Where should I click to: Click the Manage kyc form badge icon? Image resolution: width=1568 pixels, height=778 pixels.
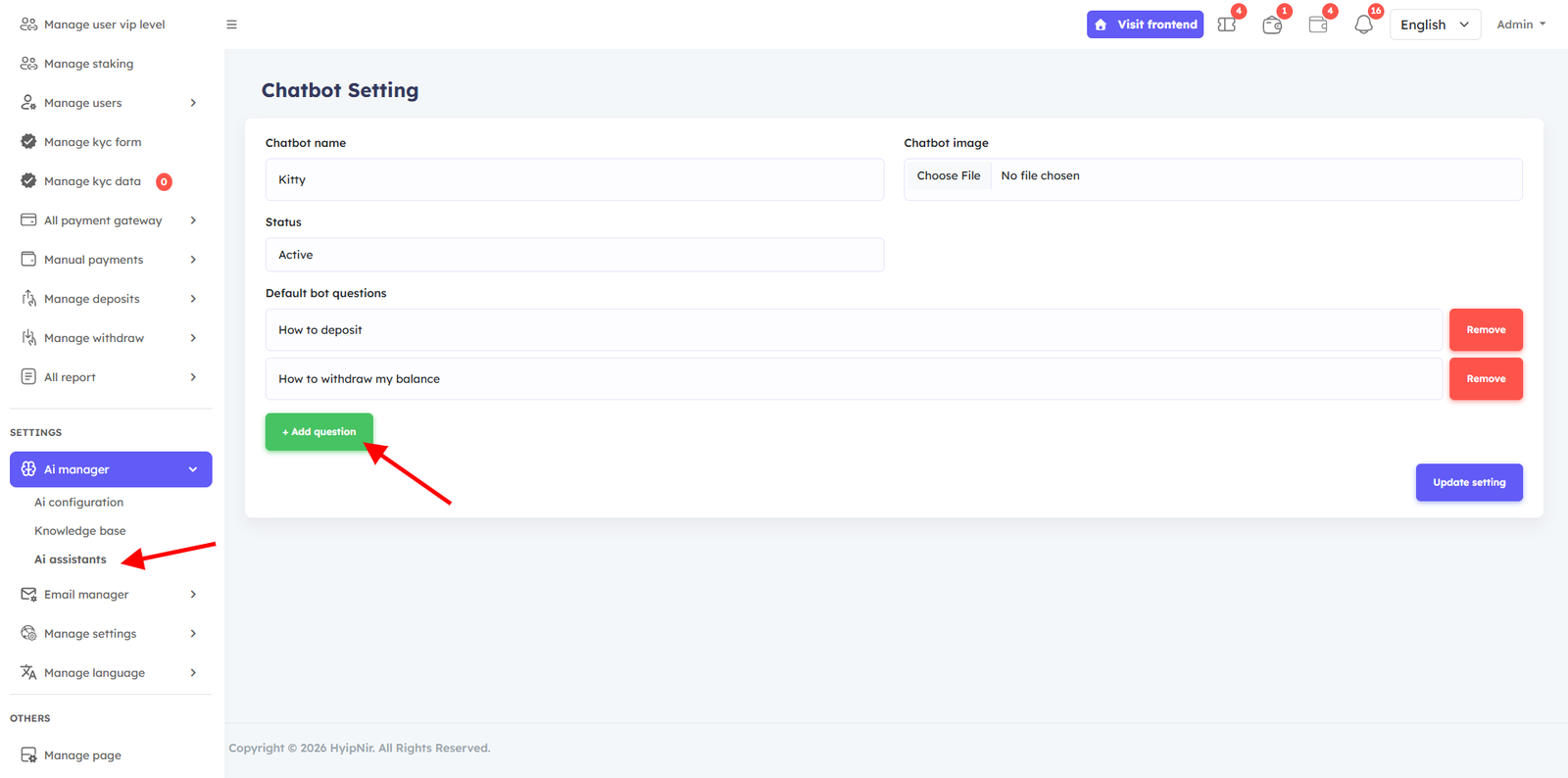(28, 142)
